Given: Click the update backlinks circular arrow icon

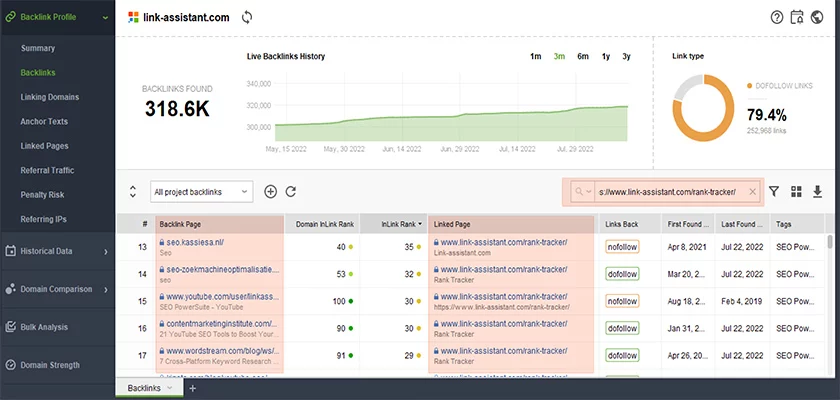Looking at the screenshot, I should [x=291, y=192].
